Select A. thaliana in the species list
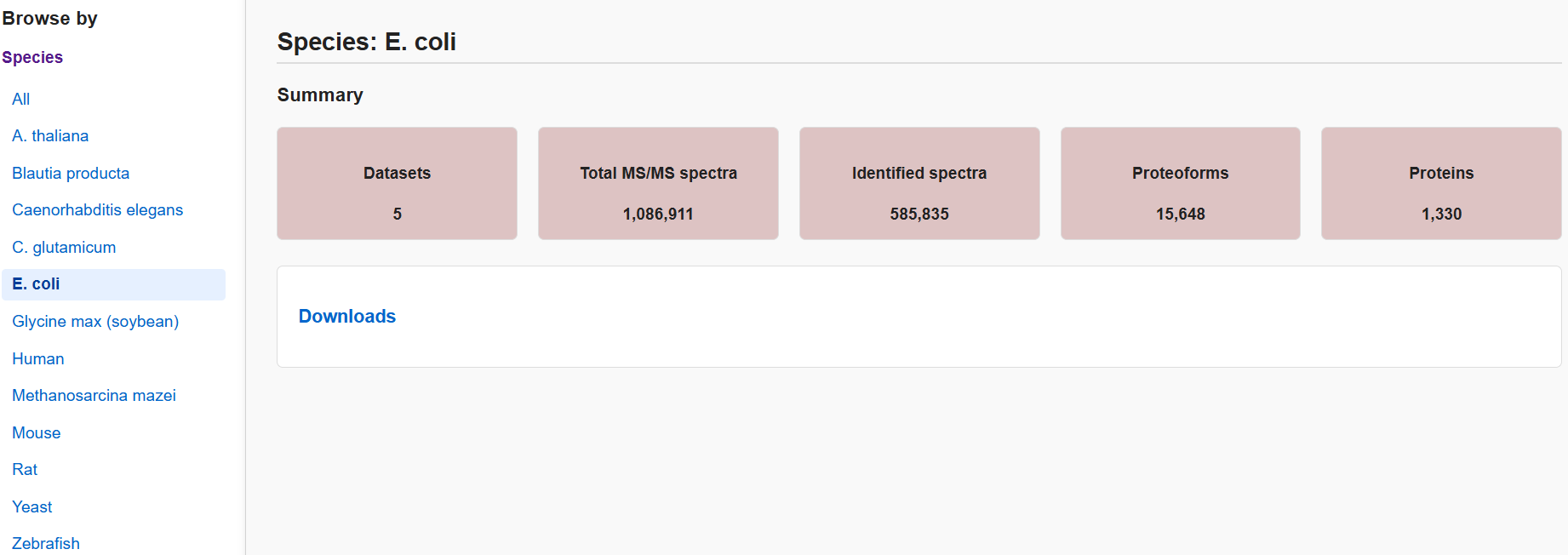Screen dimensions: 1568x555 [x=50, y=136]
